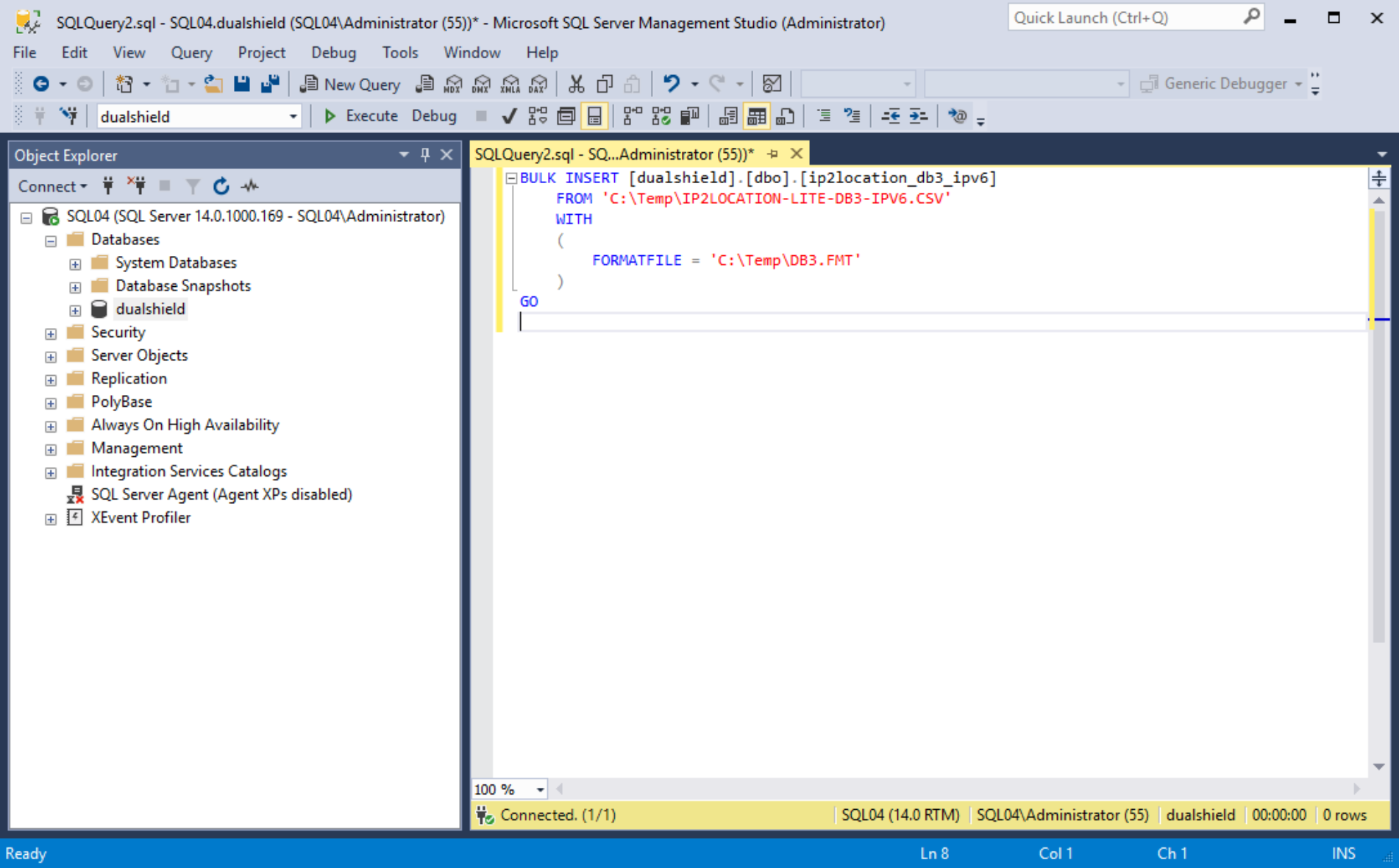Click the Cut scissors icon

pyautogui.click(x=576, y=84)
